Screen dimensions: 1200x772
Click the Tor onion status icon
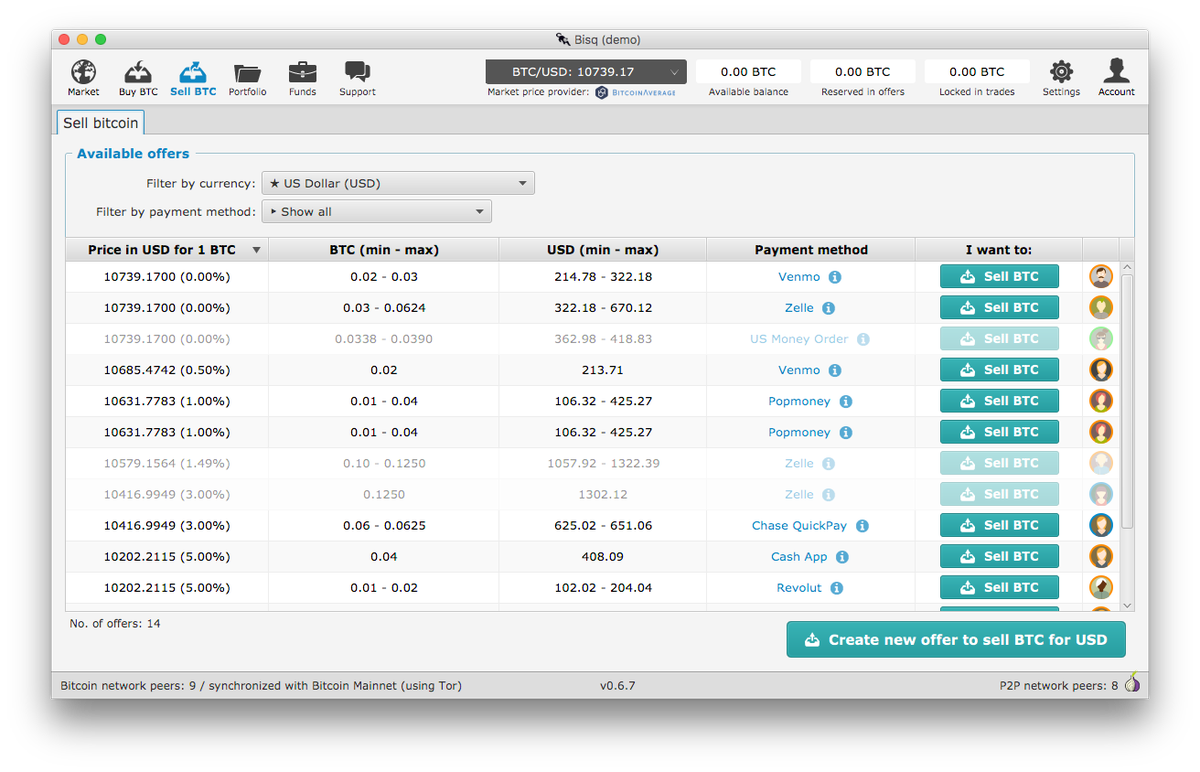click(1132, 684)
